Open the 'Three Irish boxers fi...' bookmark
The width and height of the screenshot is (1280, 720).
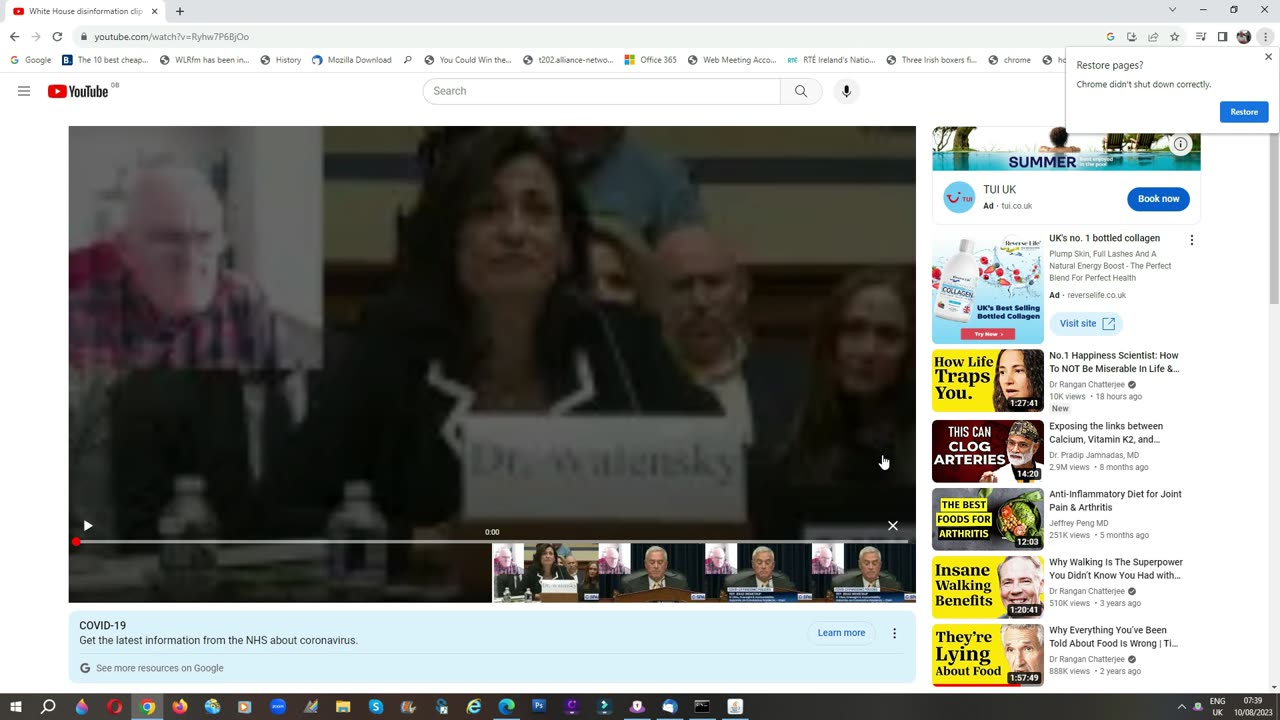point(932,60)
